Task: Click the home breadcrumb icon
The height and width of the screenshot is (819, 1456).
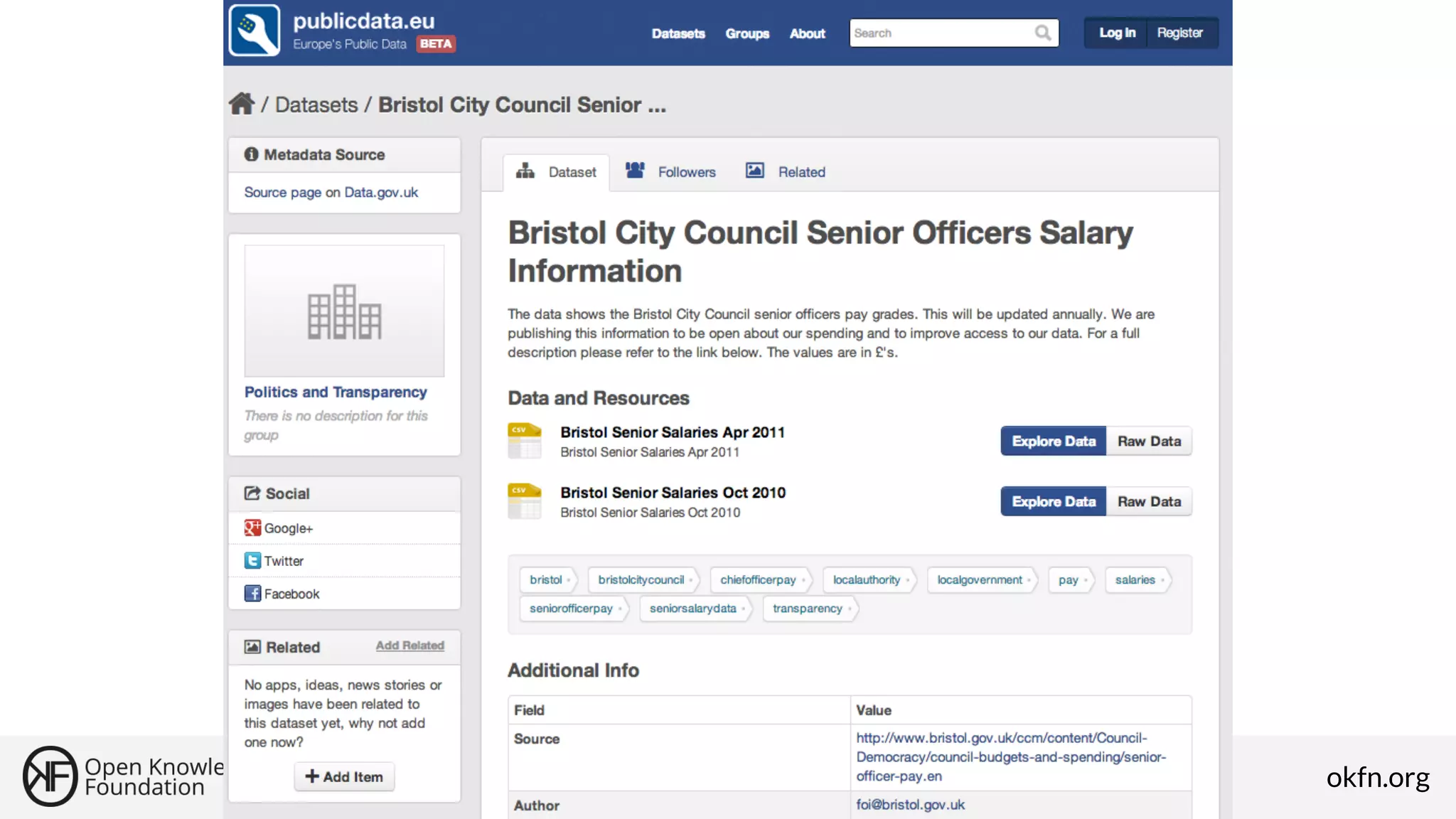Action: (x=241, y=104)
